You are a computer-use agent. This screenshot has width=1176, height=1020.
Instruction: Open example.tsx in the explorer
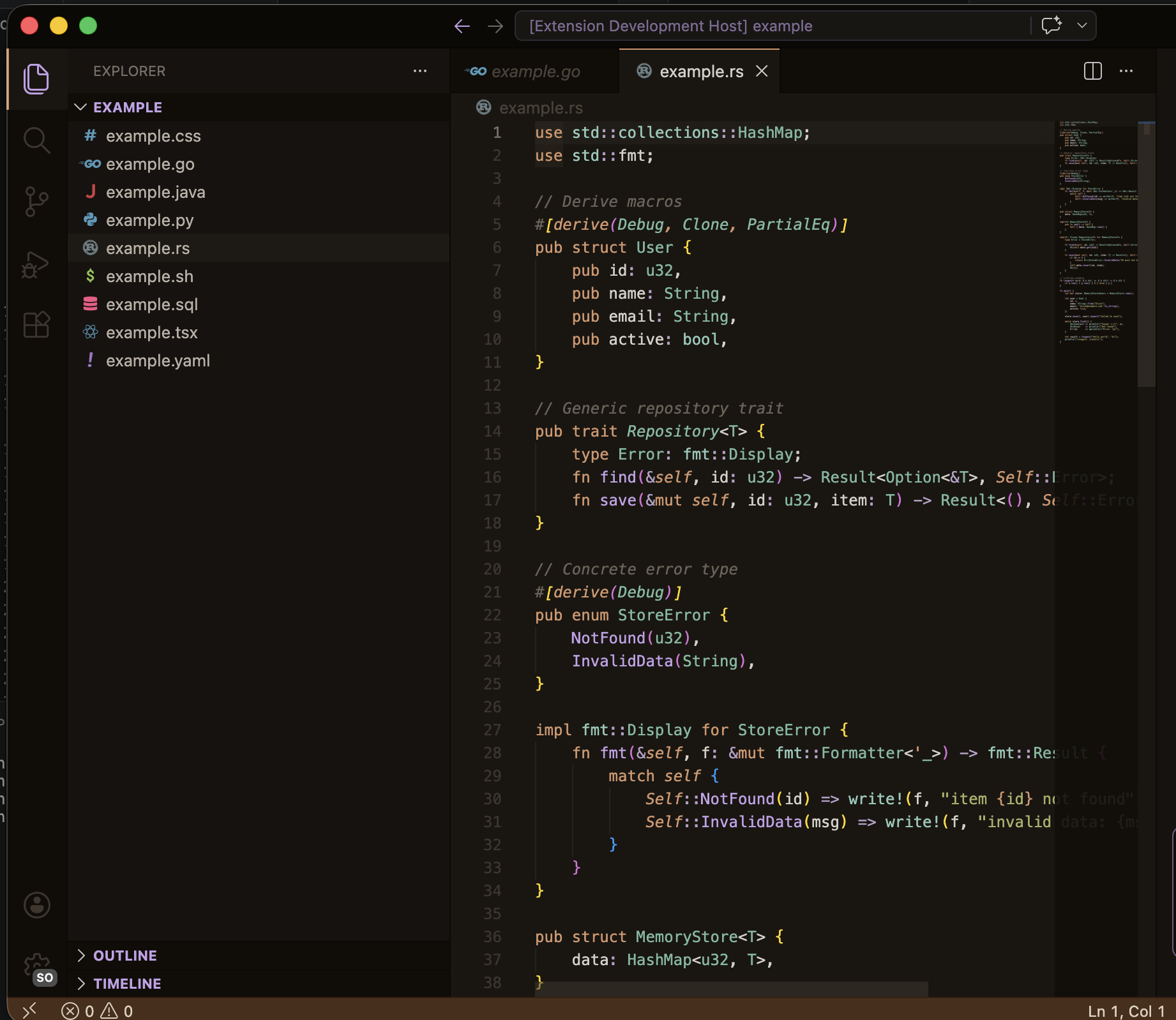259,333
